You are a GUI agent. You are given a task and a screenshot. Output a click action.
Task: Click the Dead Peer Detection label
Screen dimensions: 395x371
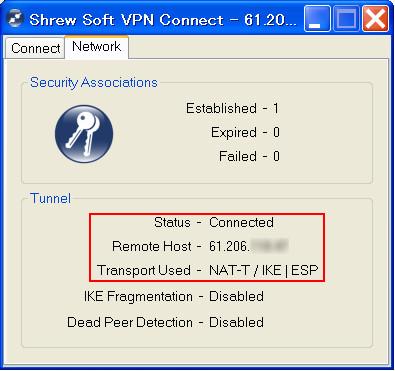coord(130,322)
